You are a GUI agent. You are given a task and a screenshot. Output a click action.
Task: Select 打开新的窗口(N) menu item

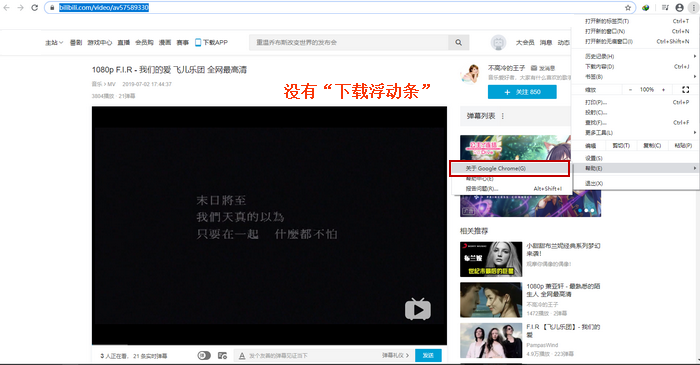(635, 31)
